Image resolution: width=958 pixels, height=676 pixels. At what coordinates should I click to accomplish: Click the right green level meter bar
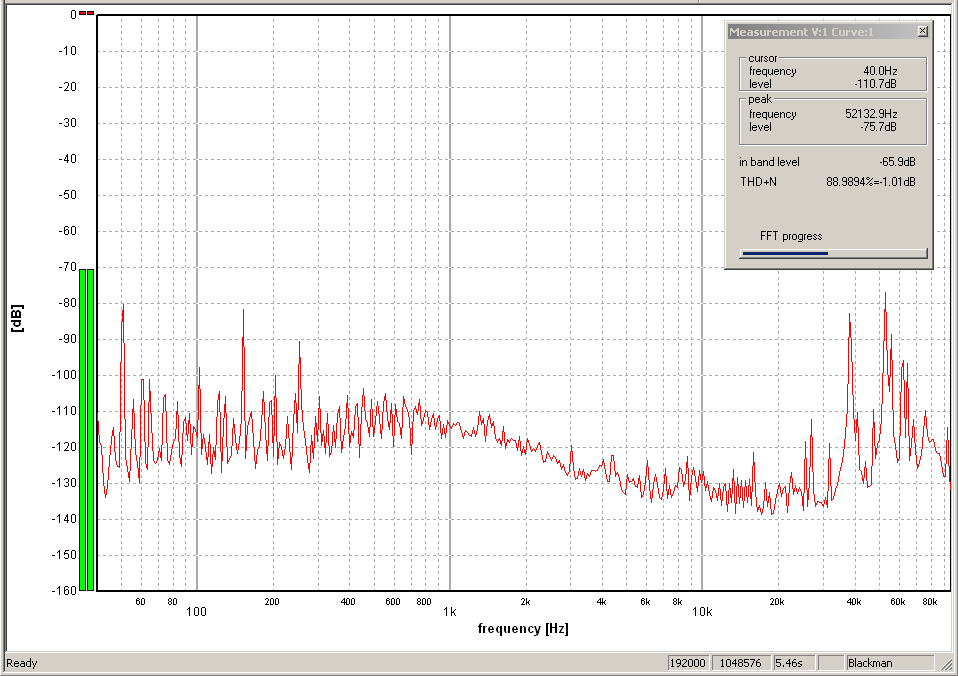[91, 428]
